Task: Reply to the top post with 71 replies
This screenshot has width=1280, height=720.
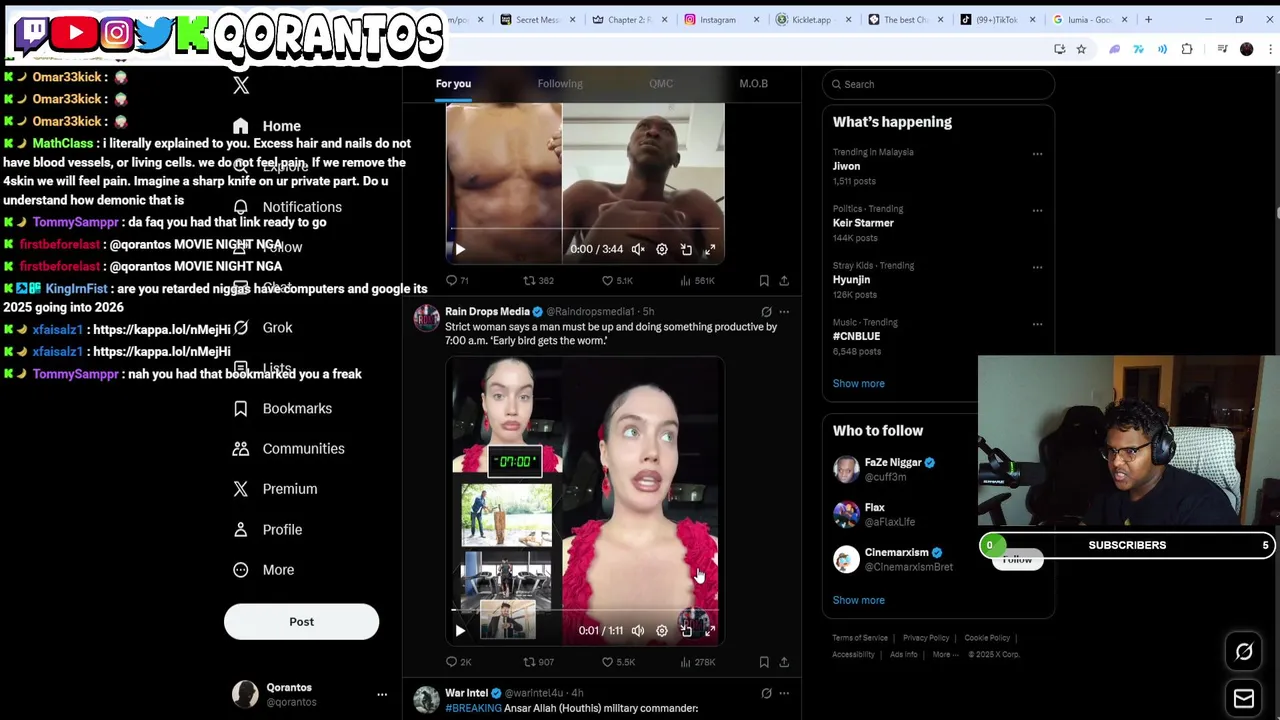Action: pos(457,281)
